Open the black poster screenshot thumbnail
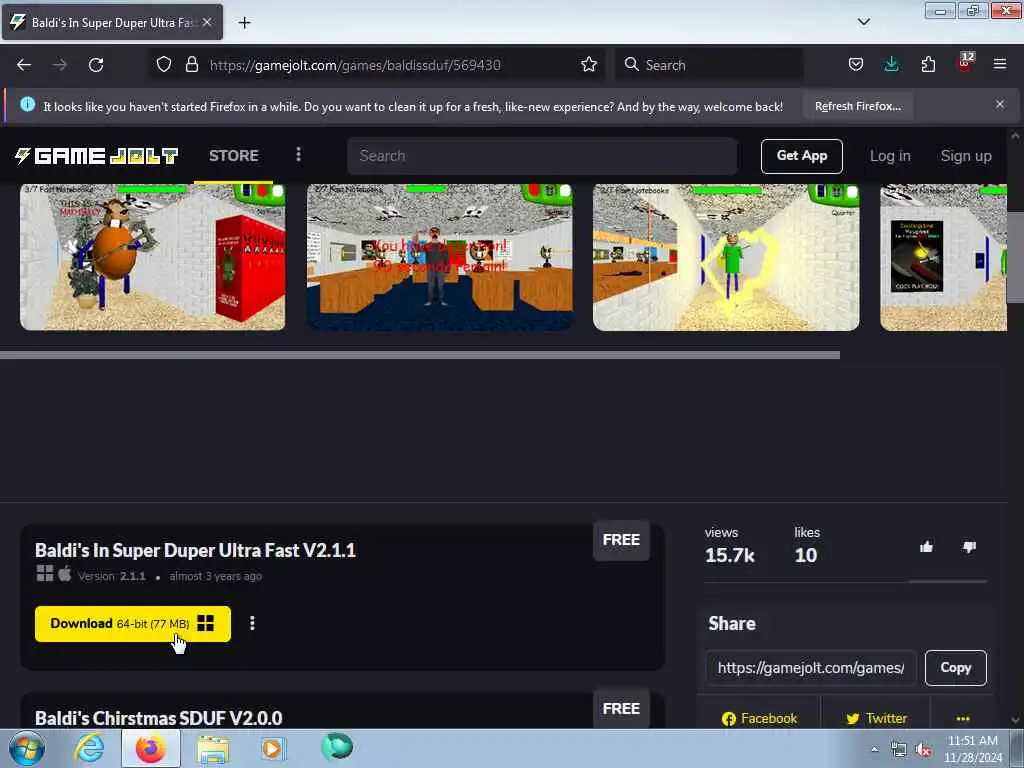1024x768 pixels. point(944,257)
